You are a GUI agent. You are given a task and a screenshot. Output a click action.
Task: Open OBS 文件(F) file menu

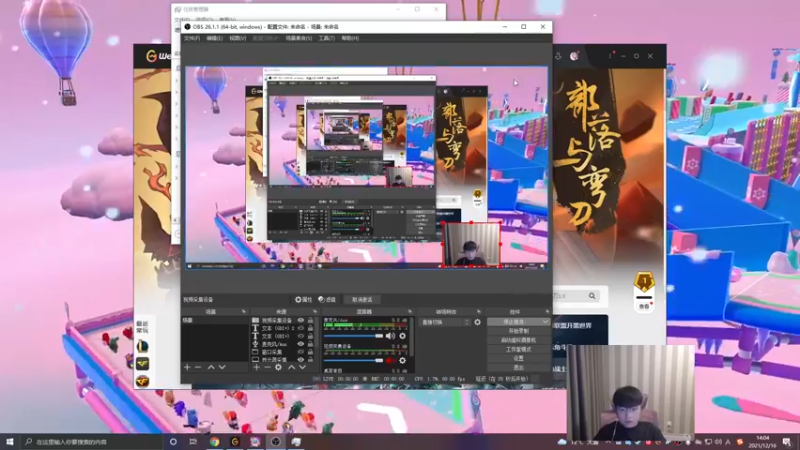click(x=192, y=38)
